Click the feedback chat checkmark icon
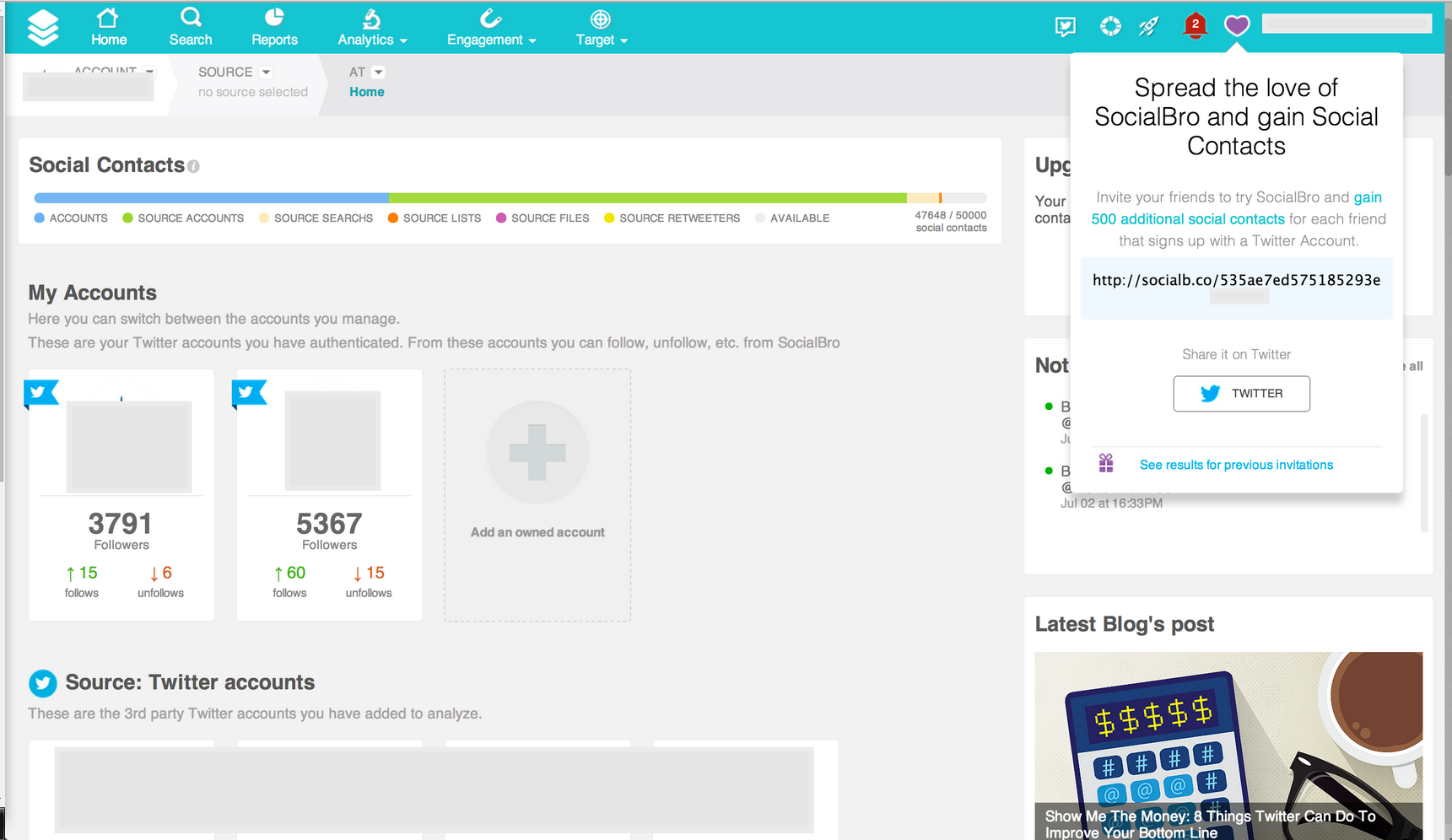 (1066, 27)
